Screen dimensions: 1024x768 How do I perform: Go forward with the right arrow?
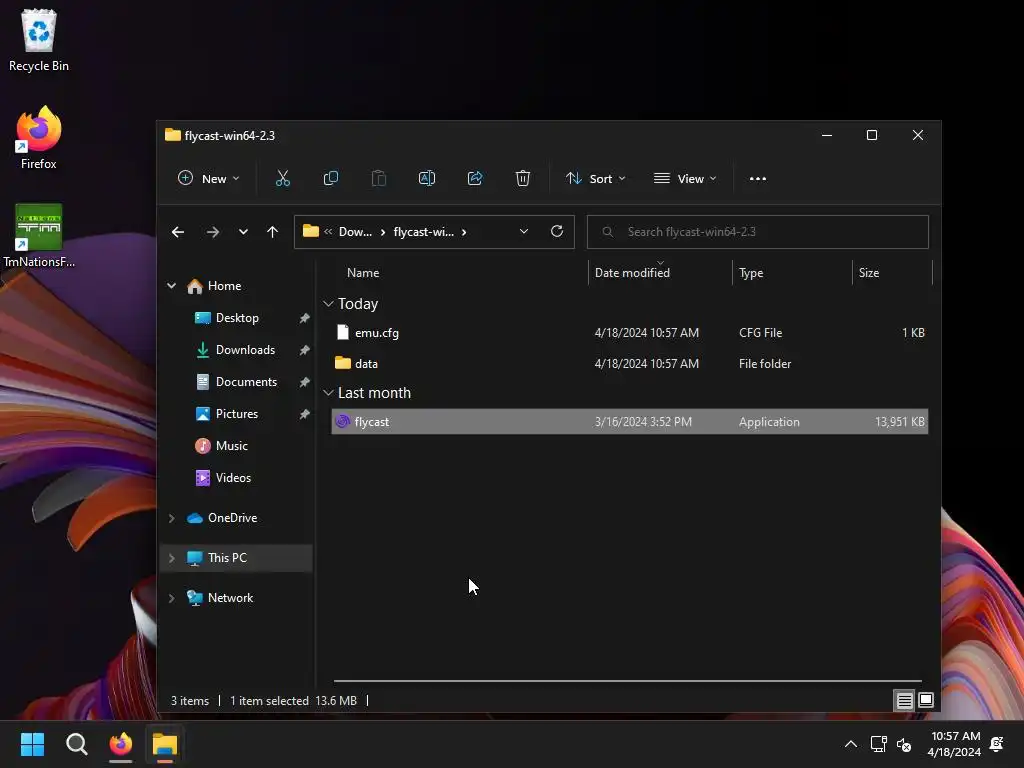[213, 232]
